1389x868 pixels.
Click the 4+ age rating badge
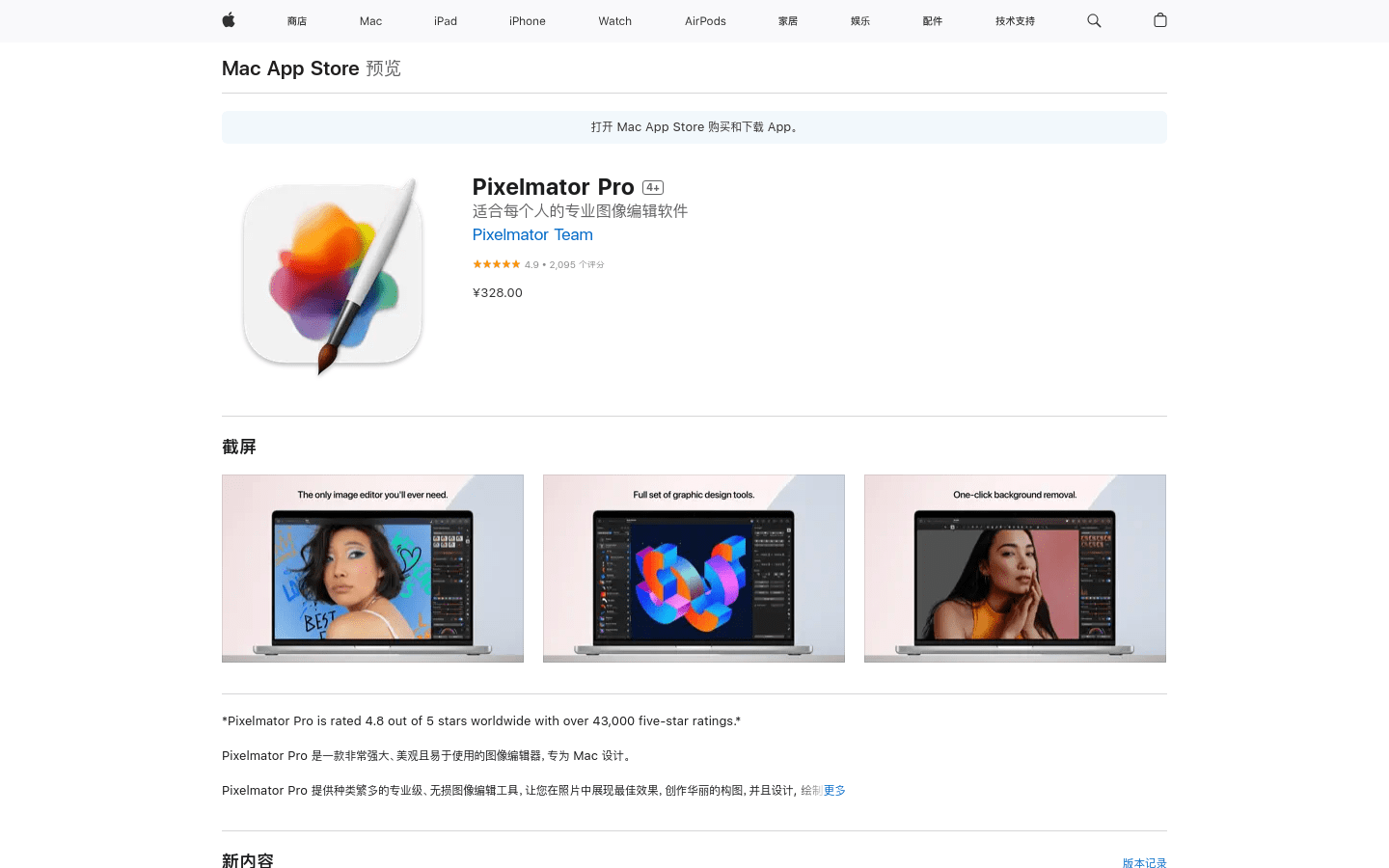653,187
